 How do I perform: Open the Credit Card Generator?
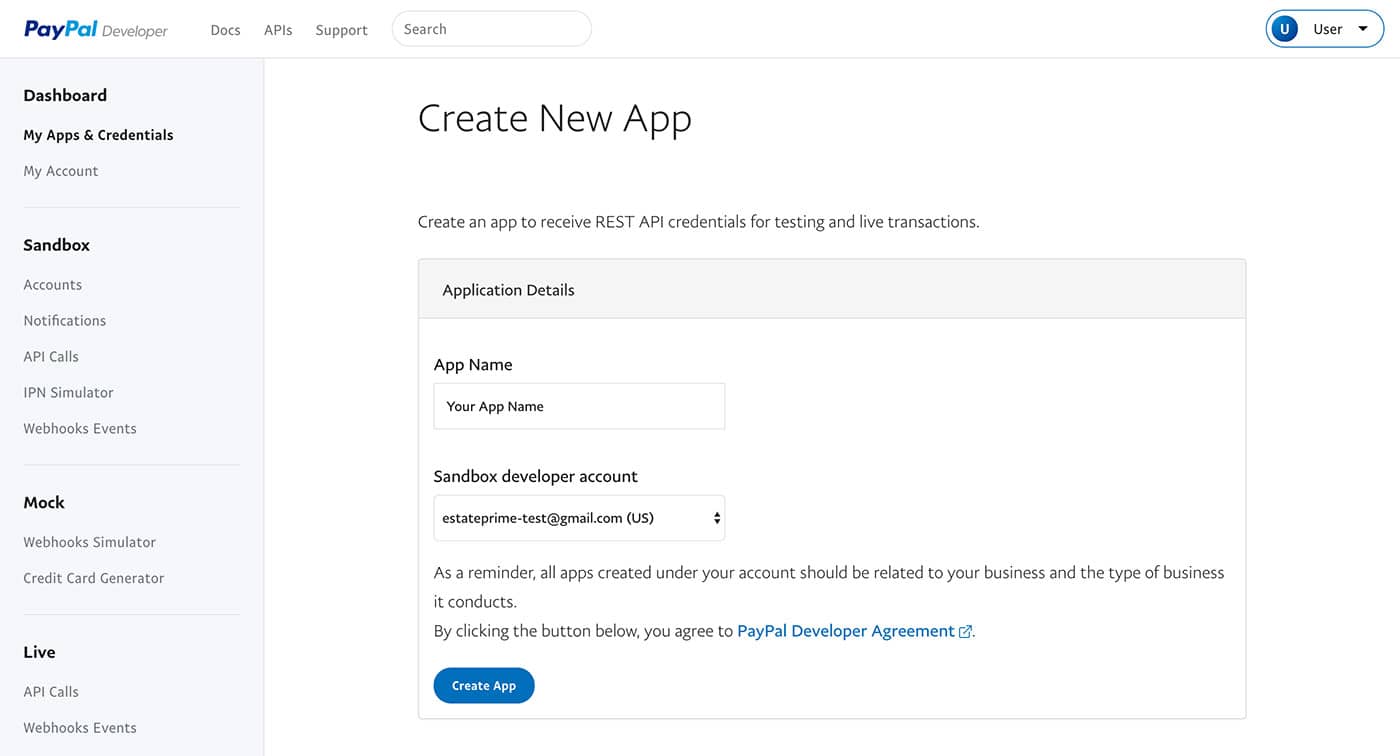(94, 578)
